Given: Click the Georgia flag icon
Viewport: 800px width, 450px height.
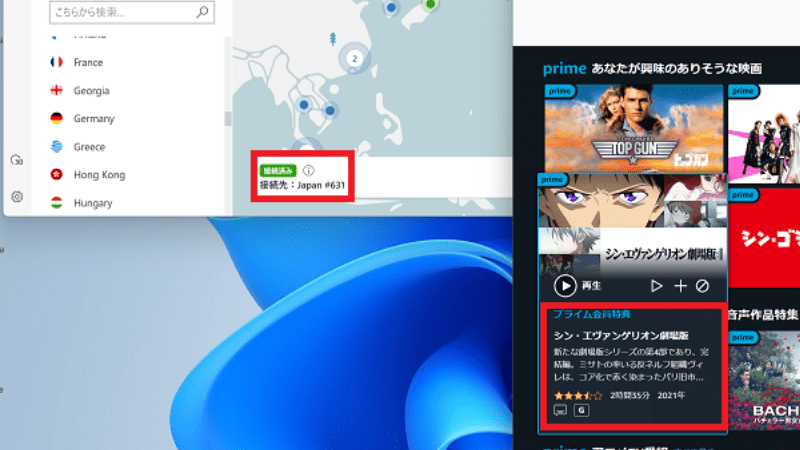Looking at the screenshot, I should 57,90.
